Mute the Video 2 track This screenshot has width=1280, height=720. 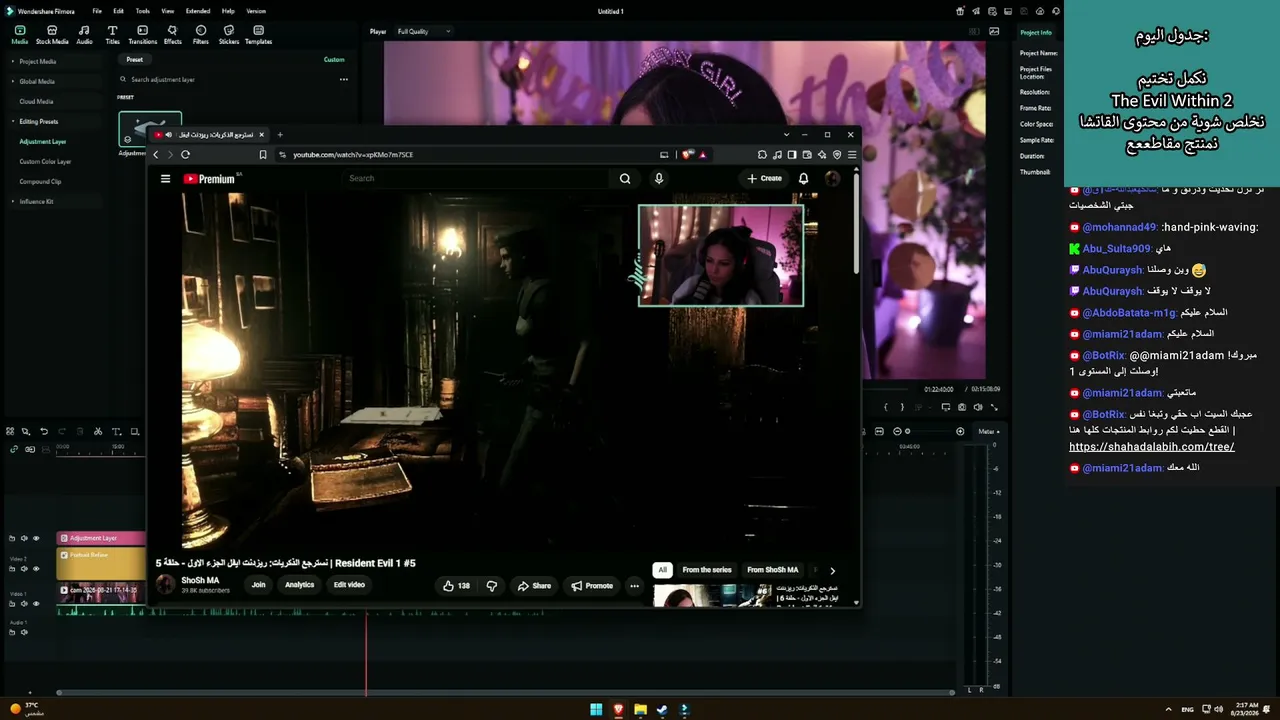pyautogui.click(x=24, y=569)
